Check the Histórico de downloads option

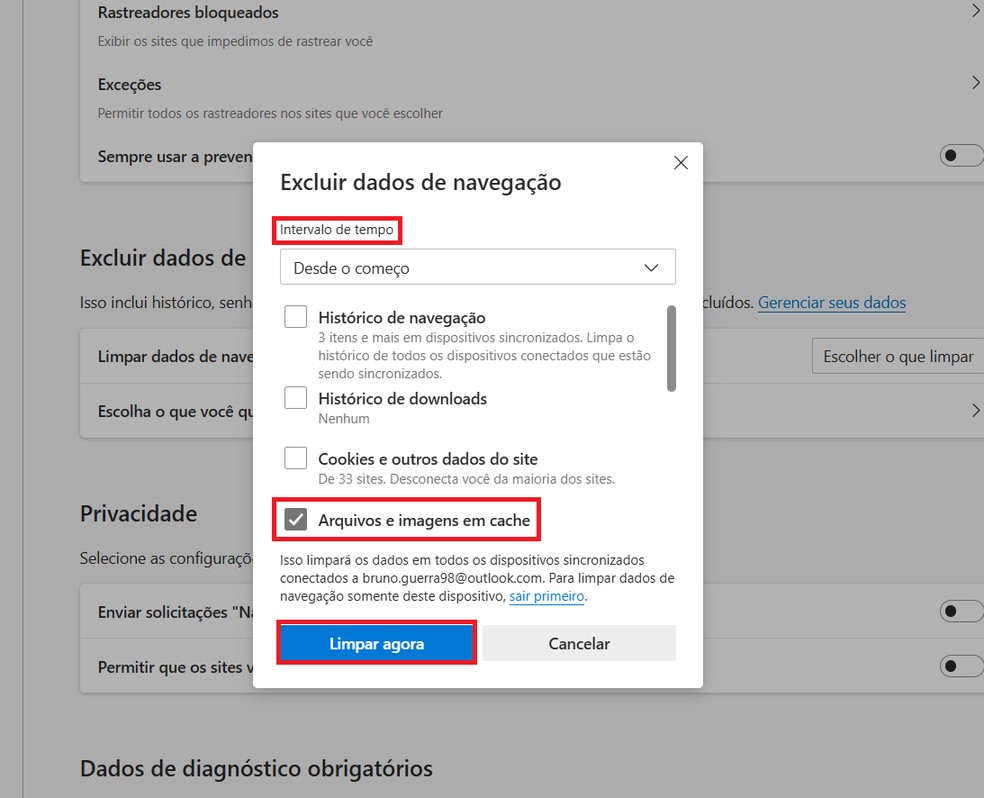295,397
